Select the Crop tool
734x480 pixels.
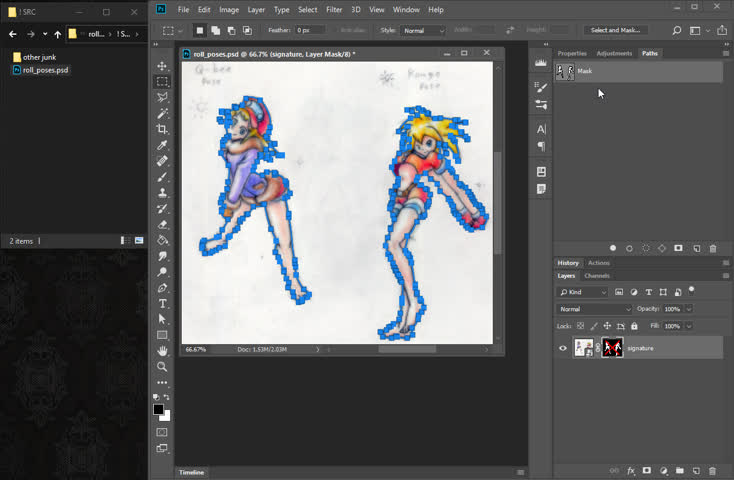(162, 129)
